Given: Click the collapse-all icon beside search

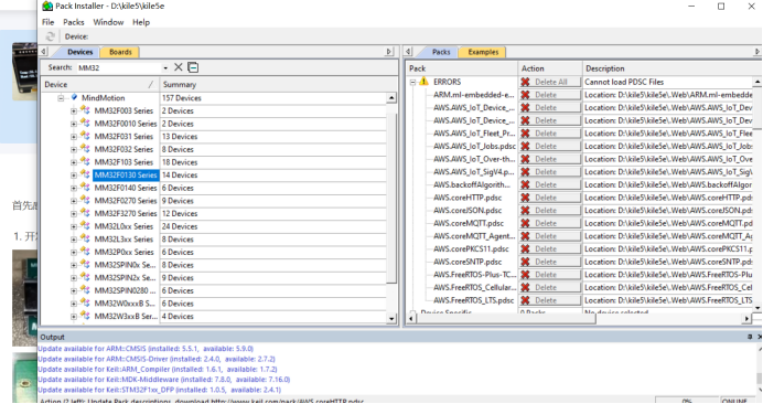Looking at the screenshot, I should click(193, 67).
